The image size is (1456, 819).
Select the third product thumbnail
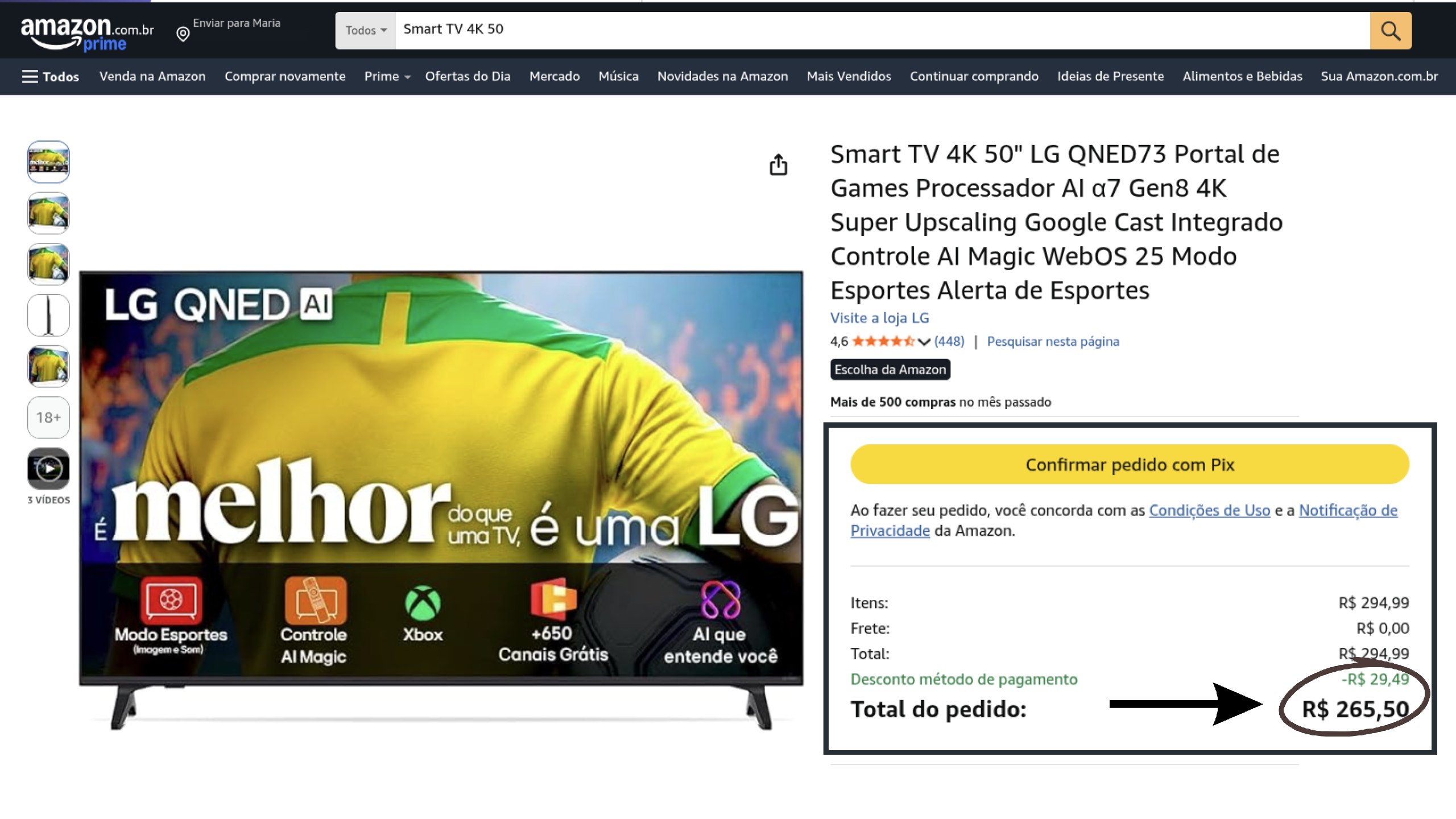(x=48, y=264)
